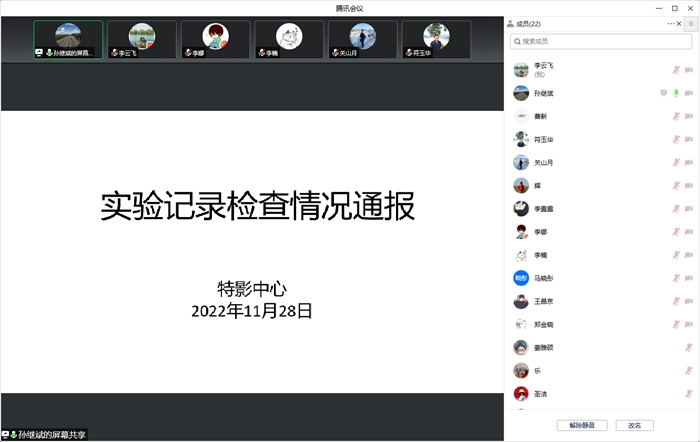This screenshot has width=700, height=442.
Task: Toggle the camera icon for 李云飞
Action: click(689, 70)
